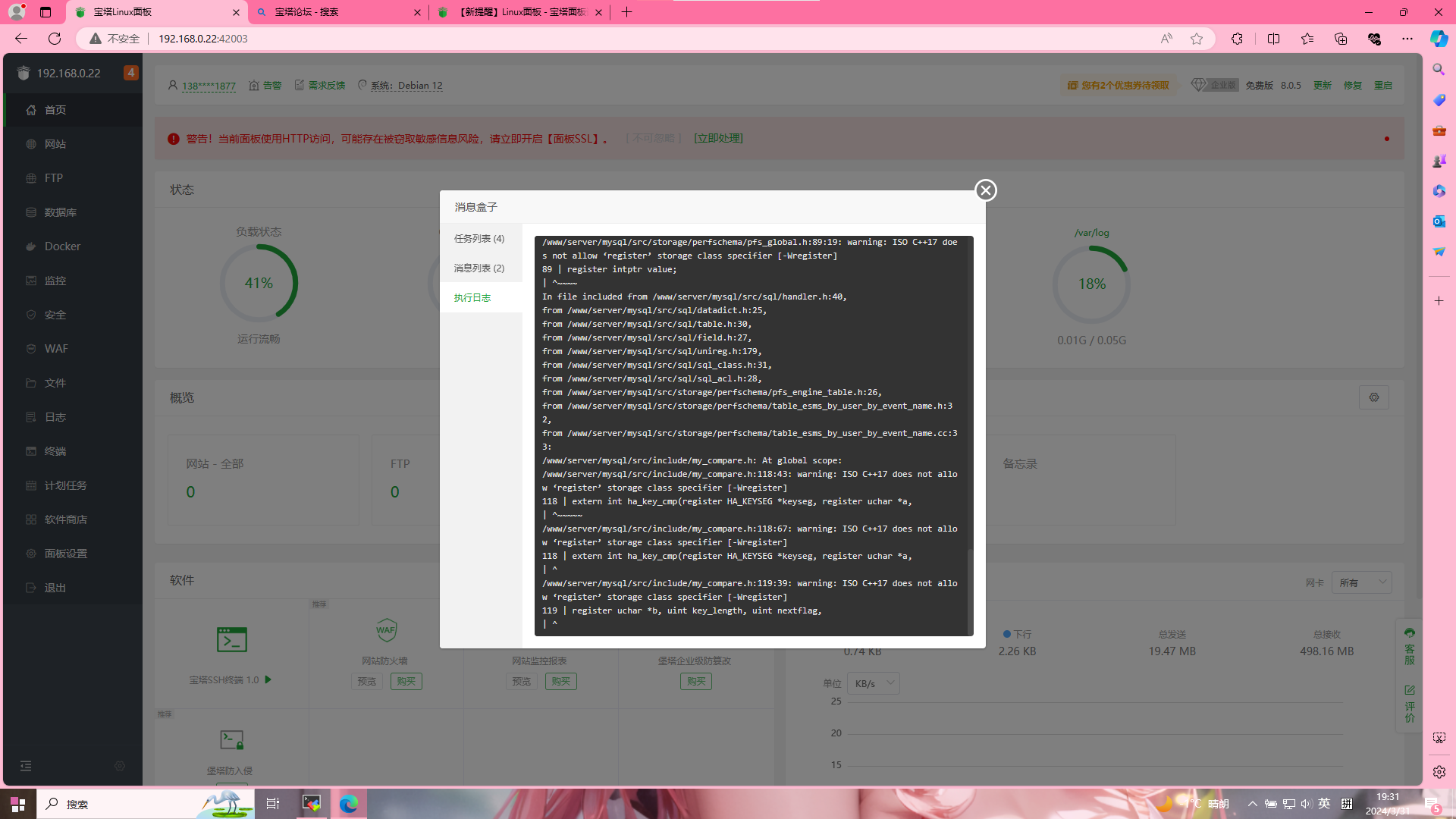This screenshot has height=819, width=1456.
Task: Click the 软件商店 store icon in sidebar
Action: [x=31, y=519]
